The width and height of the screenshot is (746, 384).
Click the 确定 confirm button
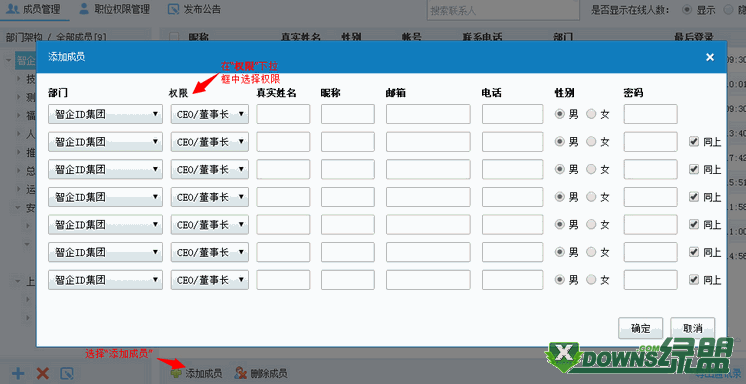point(640,328)
